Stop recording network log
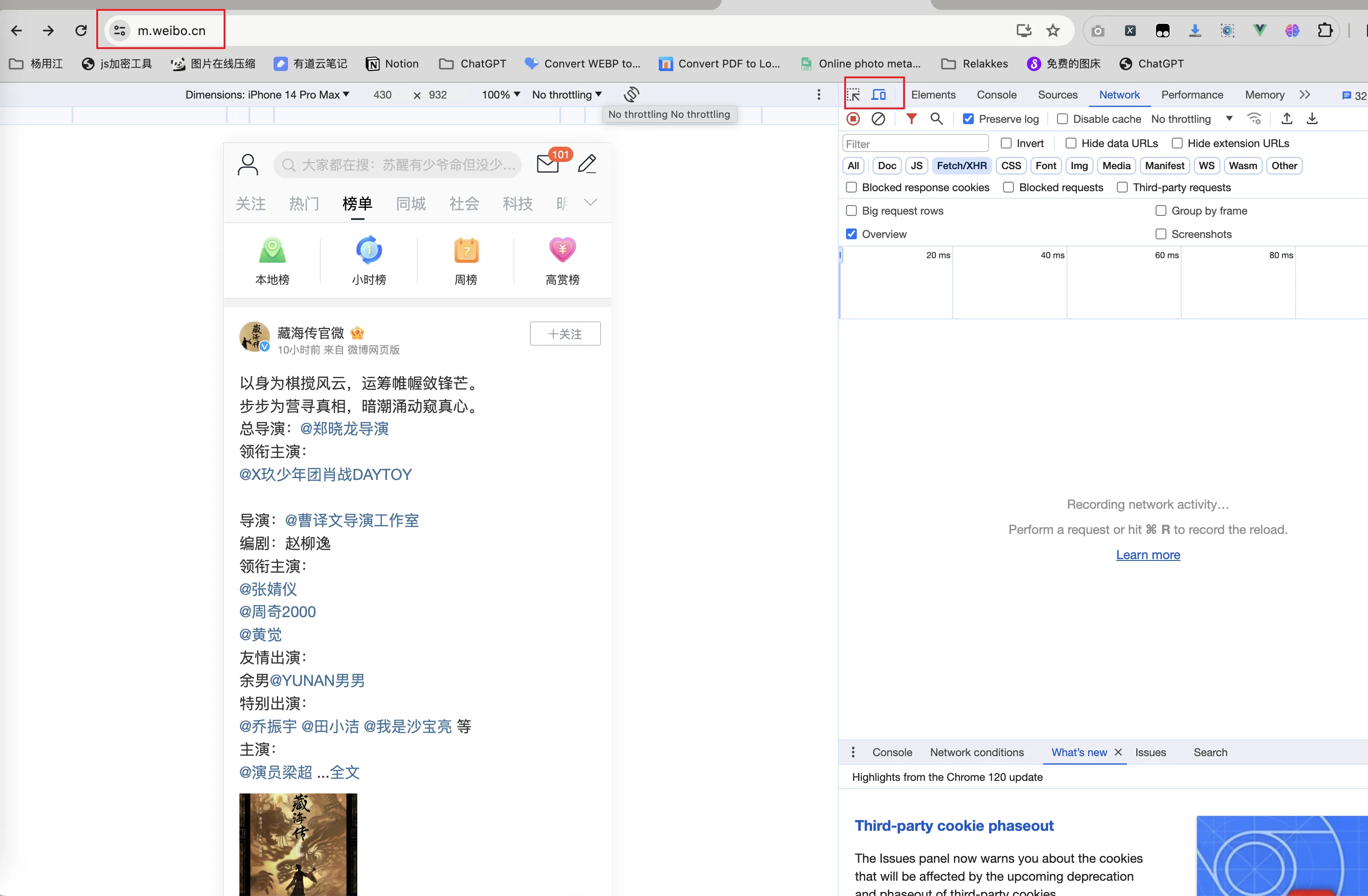1368x896 pixels. 853,119
